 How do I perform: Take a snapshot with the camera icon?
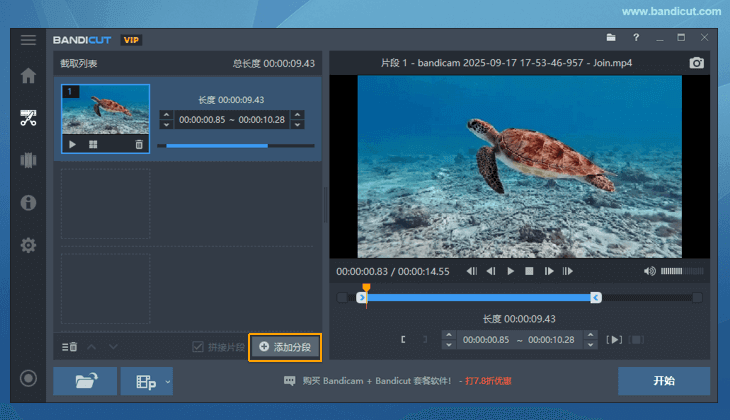click(x=697, y=63)
